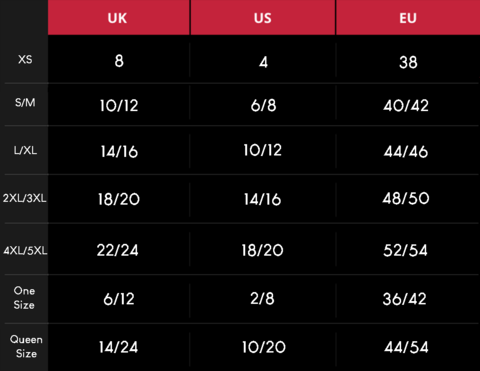Click US size 2/8 cell
This screenshot has height=371, width=480.
pos(262,298)
